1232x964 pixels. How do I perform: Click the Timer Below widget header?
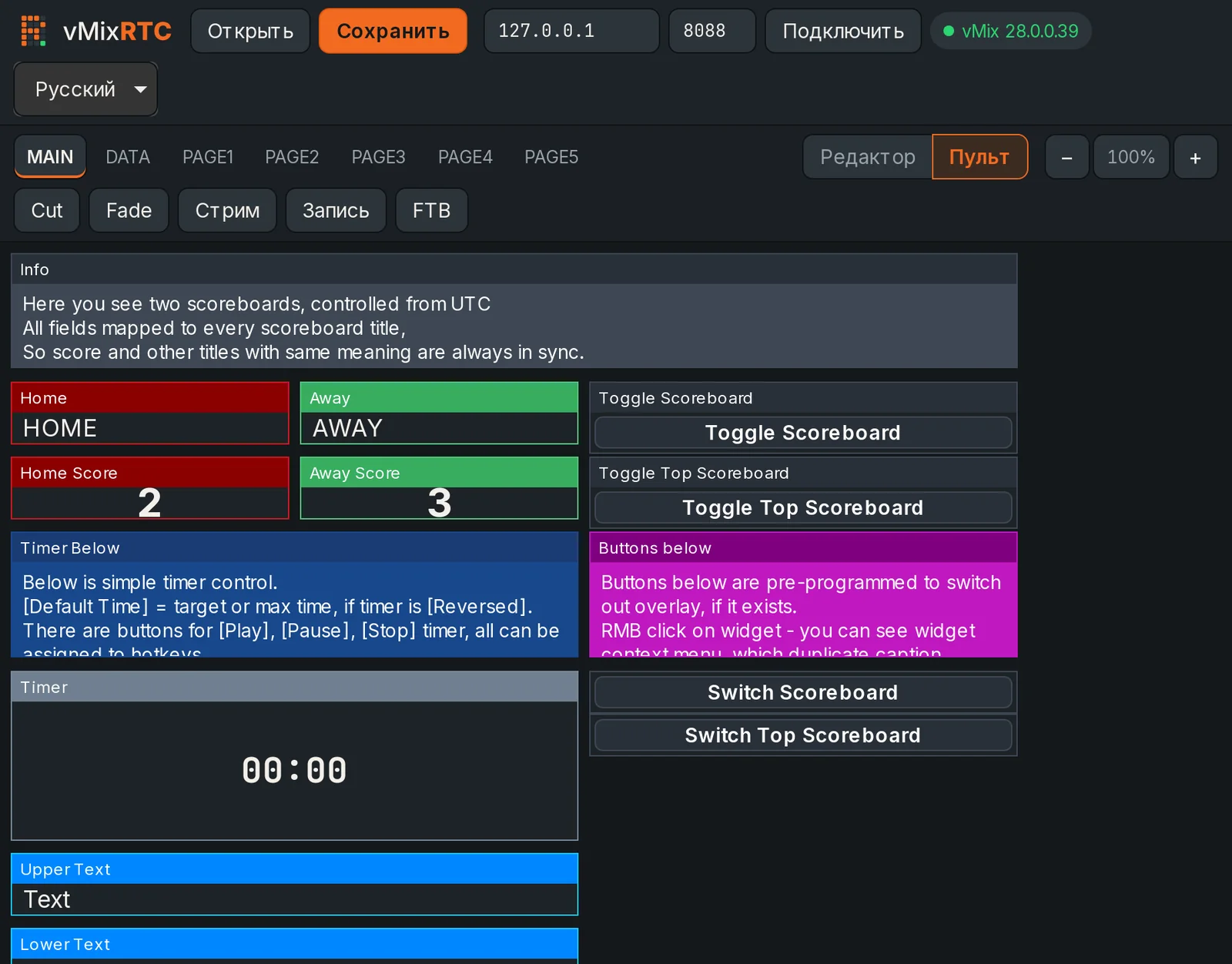tap(294, 548)
